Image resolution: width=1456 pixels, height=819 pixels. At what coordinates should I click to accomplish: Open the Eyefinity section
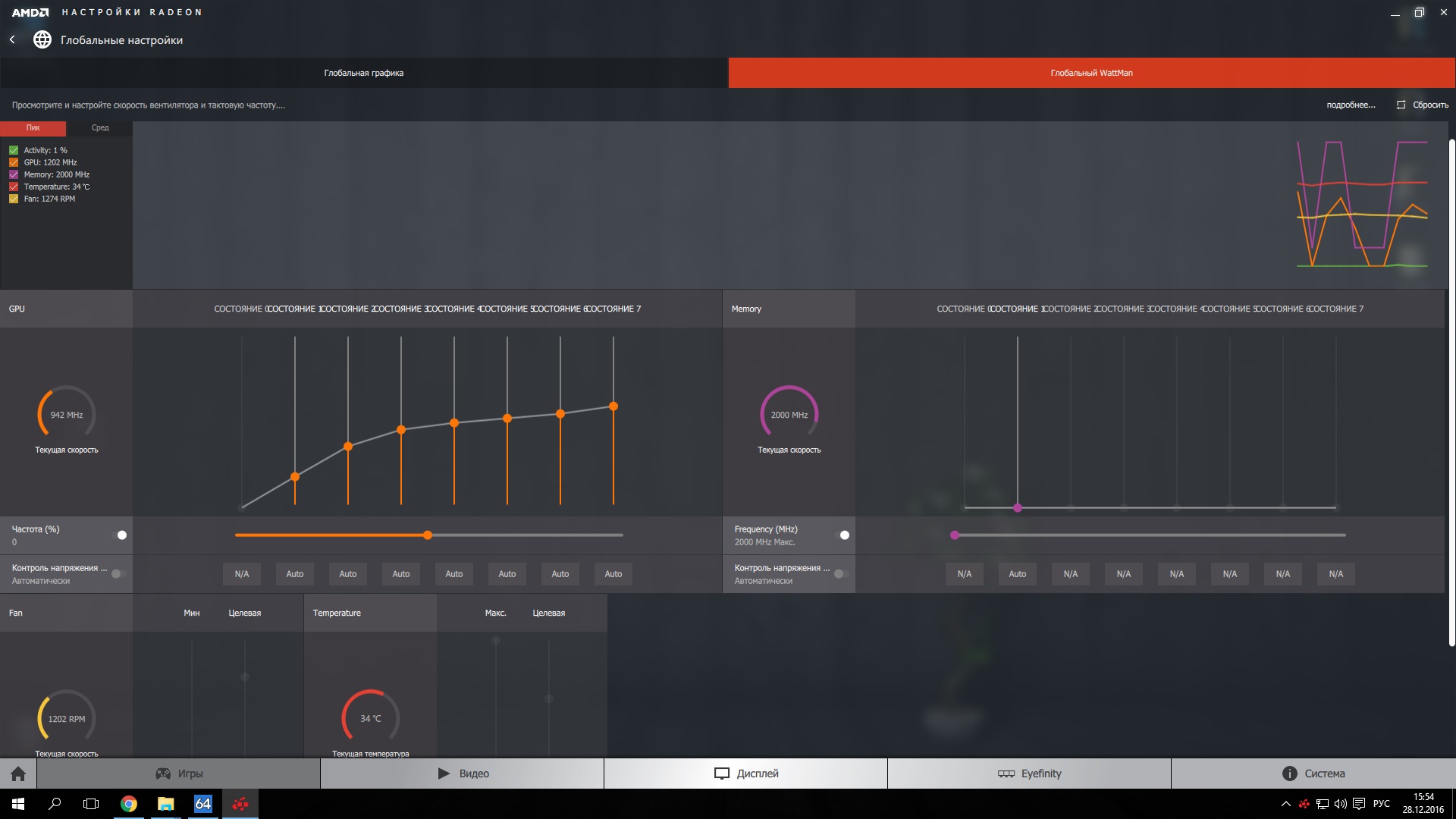(1029, 773)
